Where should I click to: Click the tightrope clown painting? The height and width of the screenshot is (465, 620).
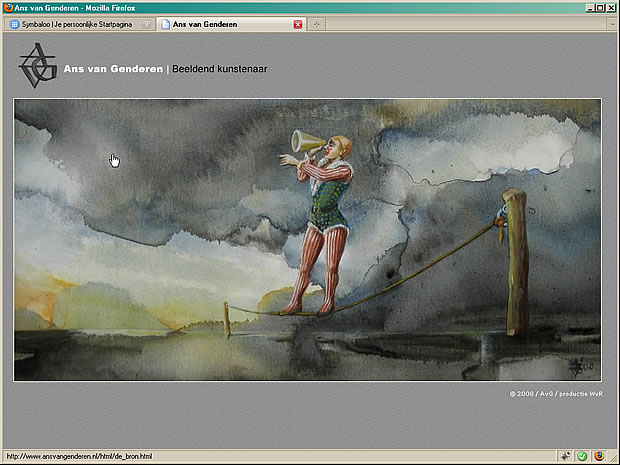[x=308, y=240]
